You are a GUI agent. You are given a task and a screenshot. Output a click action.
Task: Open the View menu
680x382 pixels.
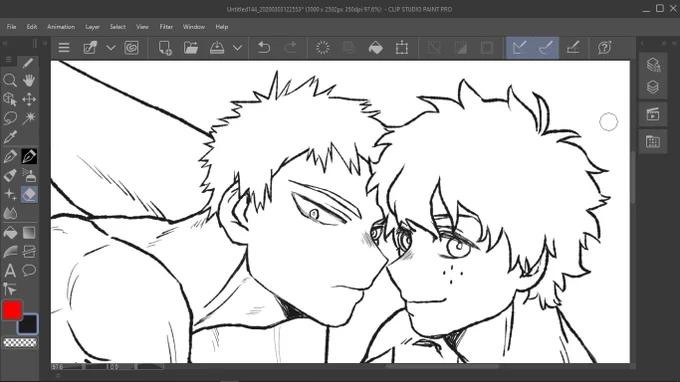(142, 27)
